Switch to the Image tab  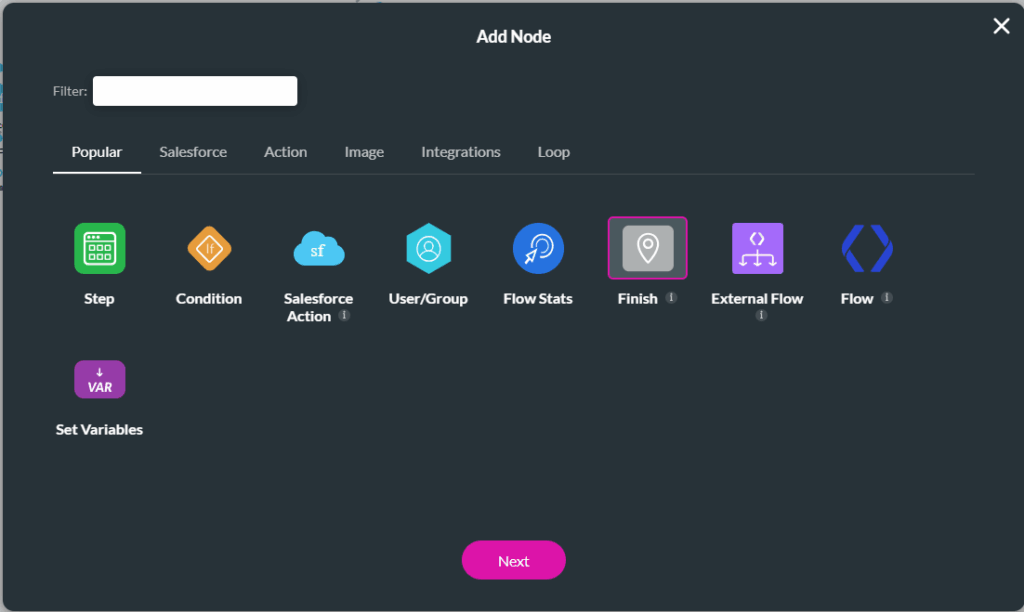(x=364, y=152)
